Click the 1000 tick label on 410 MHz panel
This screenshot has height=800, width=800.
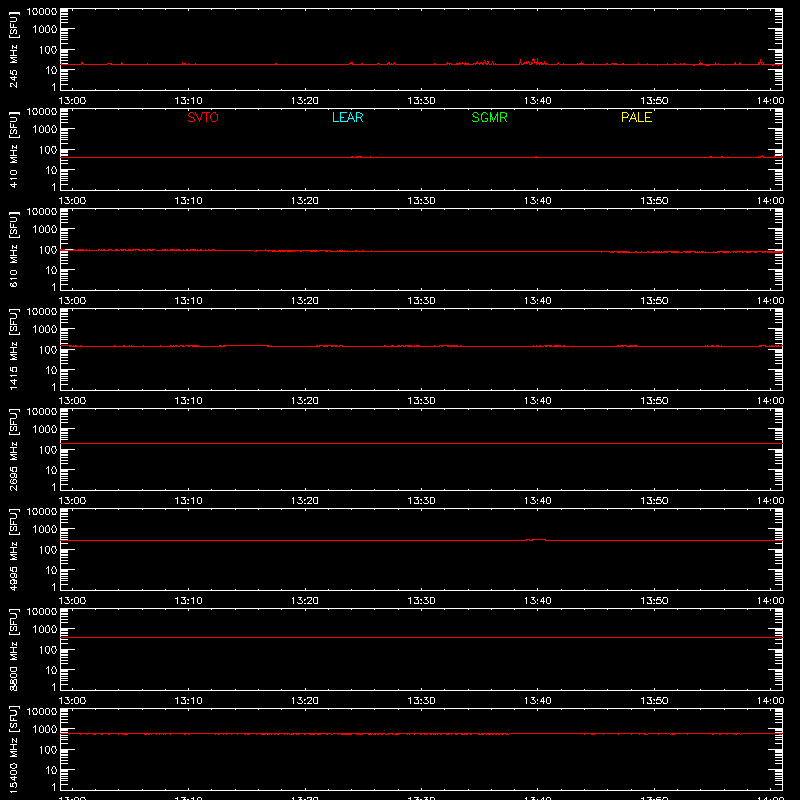click(45, 130)
